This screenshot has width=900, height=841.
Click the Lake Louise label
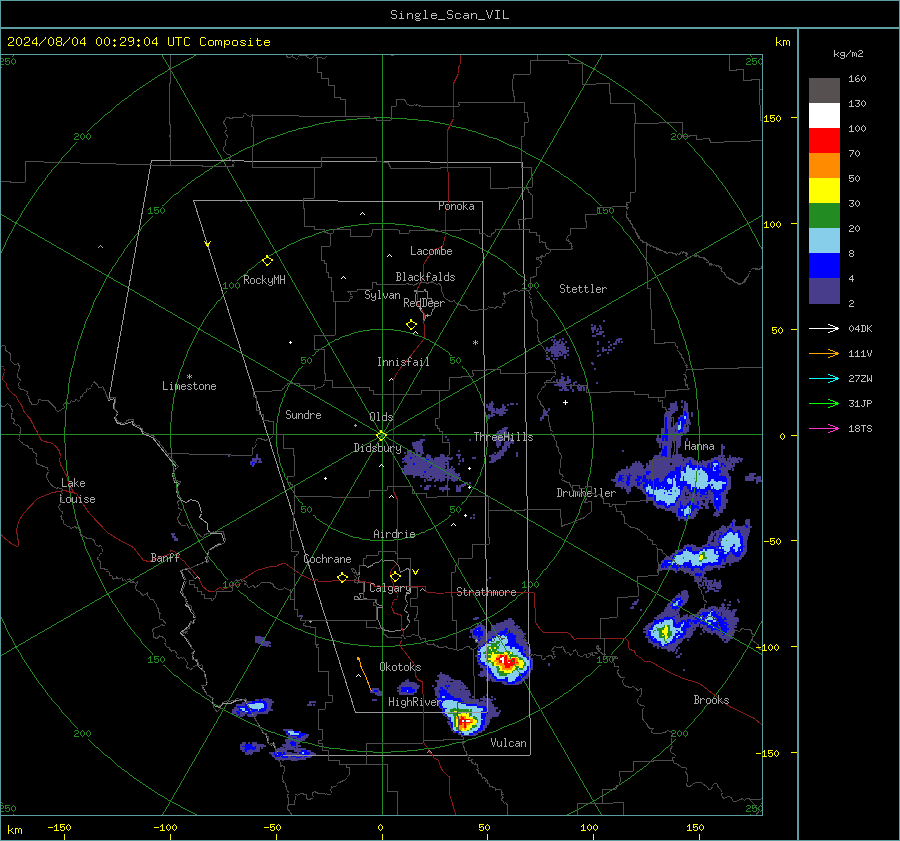click(x=77, y=491)
